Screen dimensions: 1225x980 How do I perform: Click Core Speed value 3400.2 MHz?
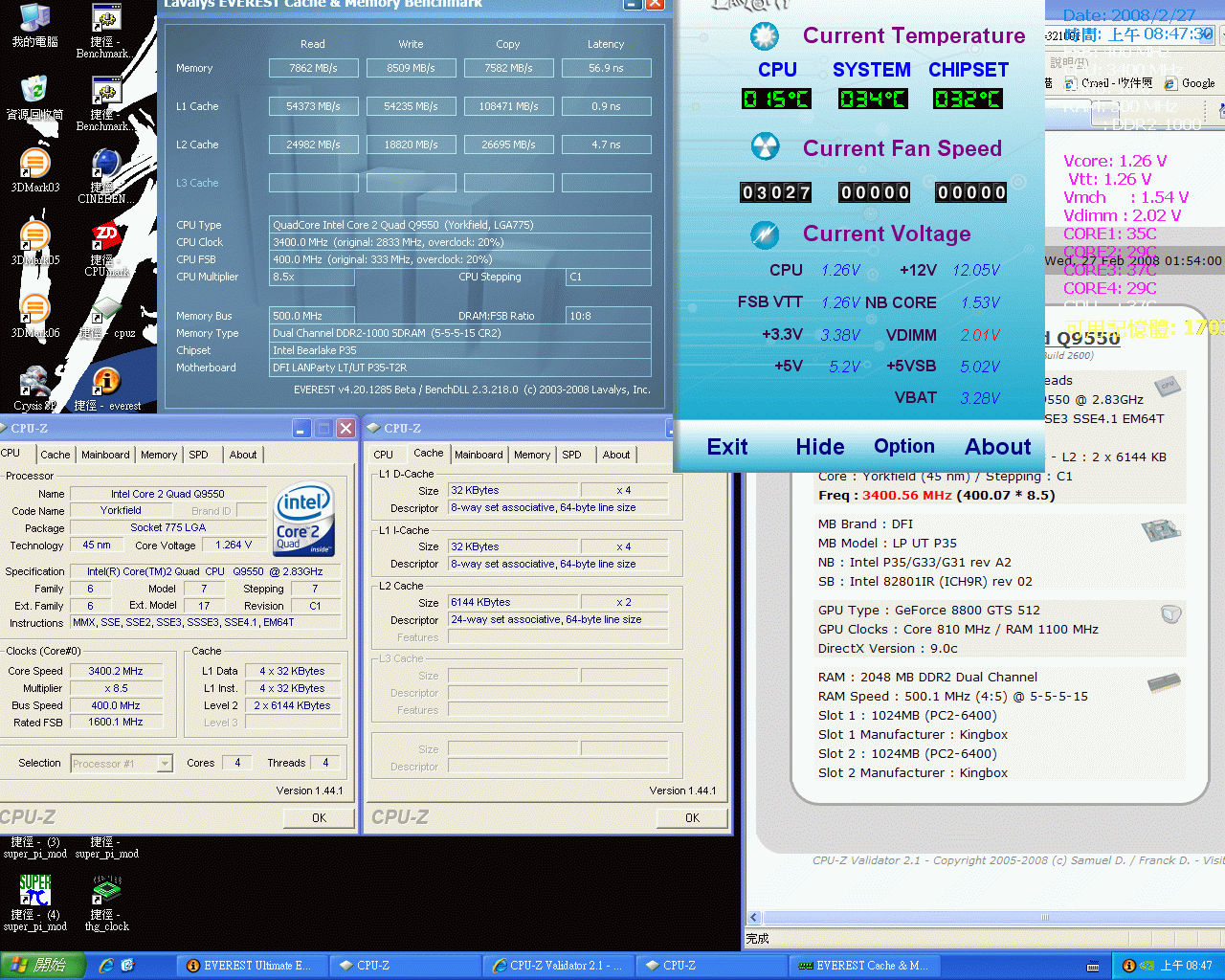116,671
